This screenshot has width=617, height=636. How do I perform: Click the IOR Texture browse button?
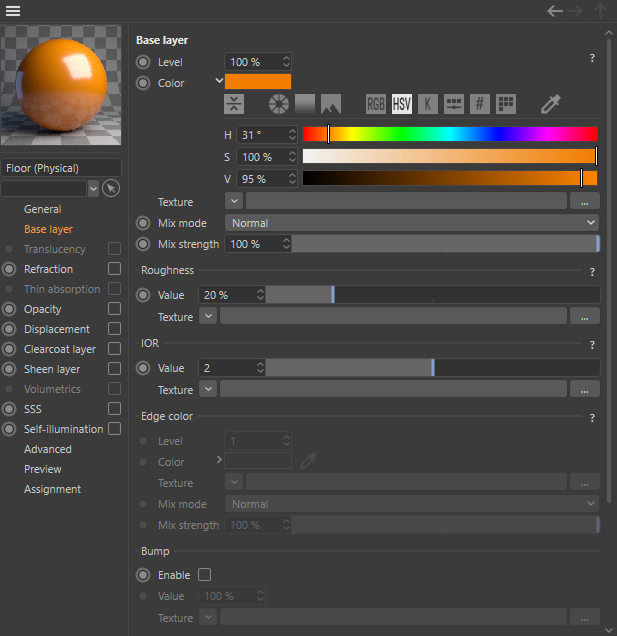(x=584, y=390)
